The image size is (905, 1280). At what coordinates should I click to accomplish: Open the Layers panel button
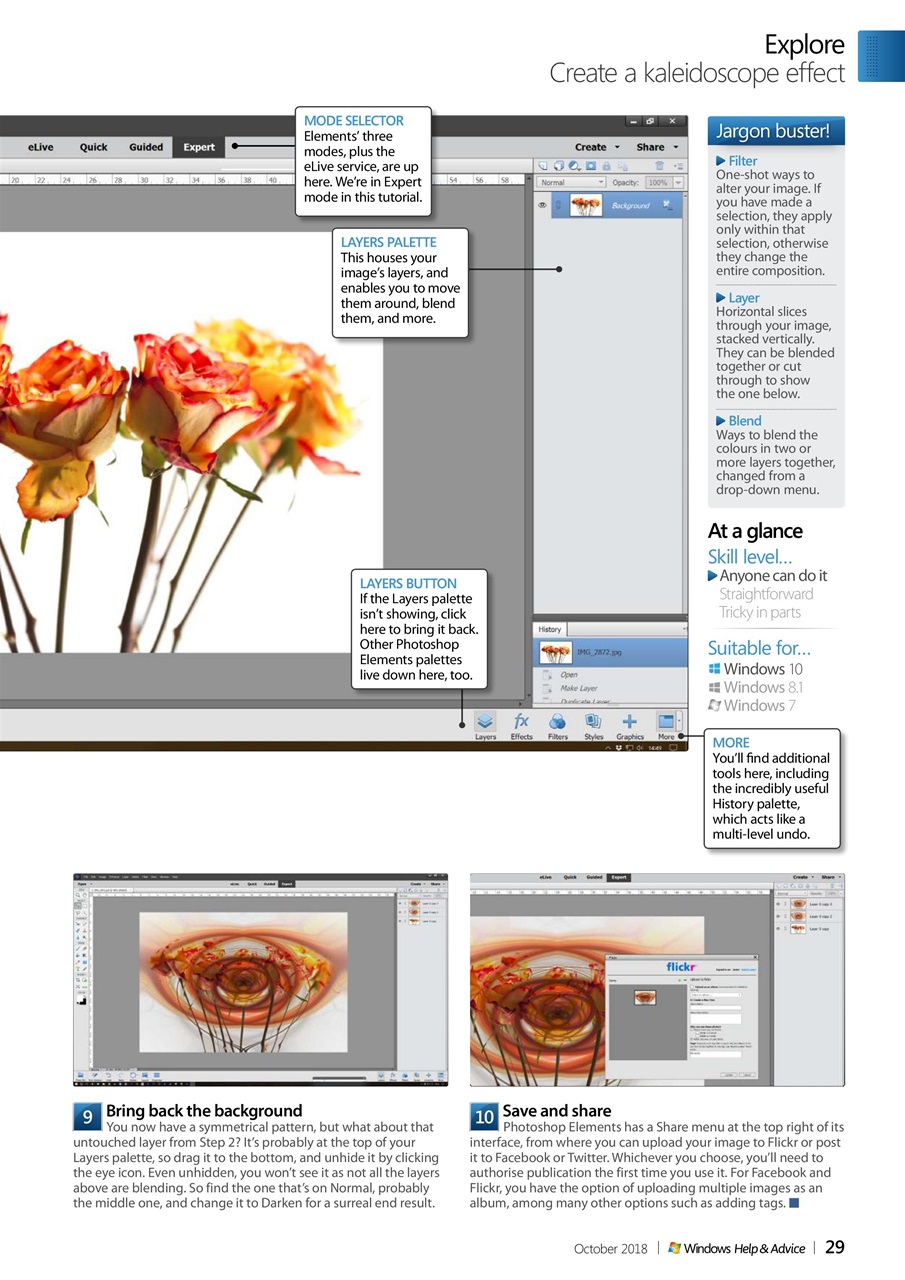click(x=485, y=724)
